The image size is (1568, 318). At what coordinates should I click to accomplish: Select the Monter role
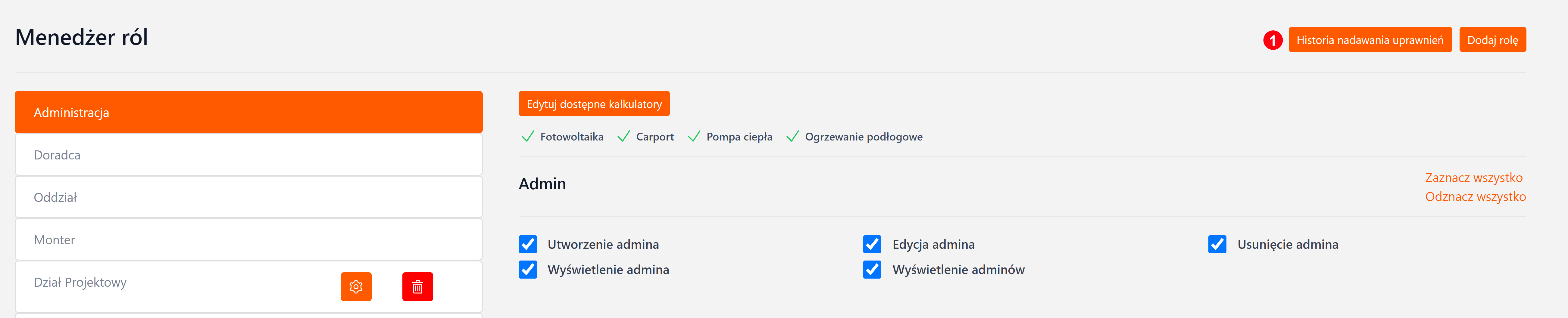(x=248, y=240)
